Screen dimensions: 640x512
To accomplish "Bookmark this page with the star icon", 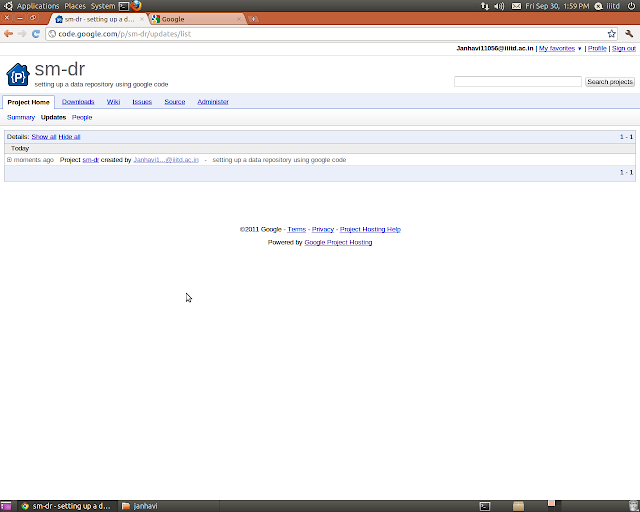I will tap(611, 34).
